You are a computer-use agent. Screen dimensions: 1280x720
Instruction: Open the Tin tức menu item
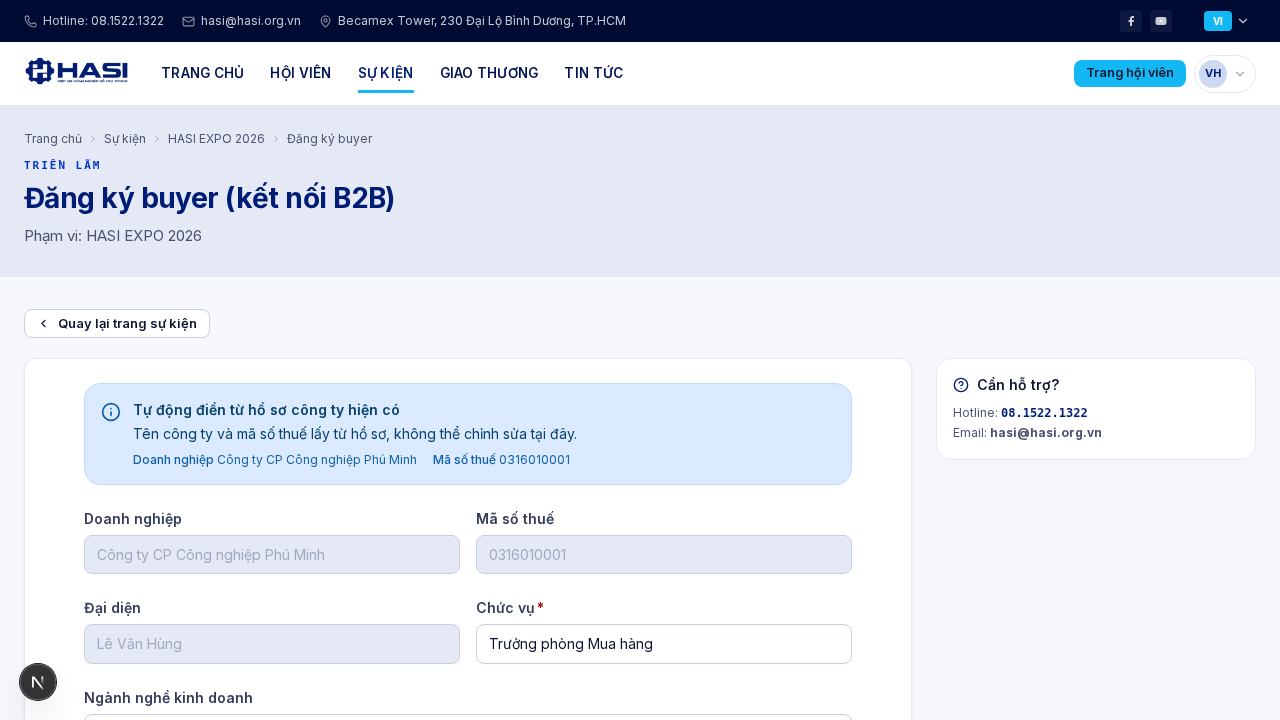pos(593,73)
